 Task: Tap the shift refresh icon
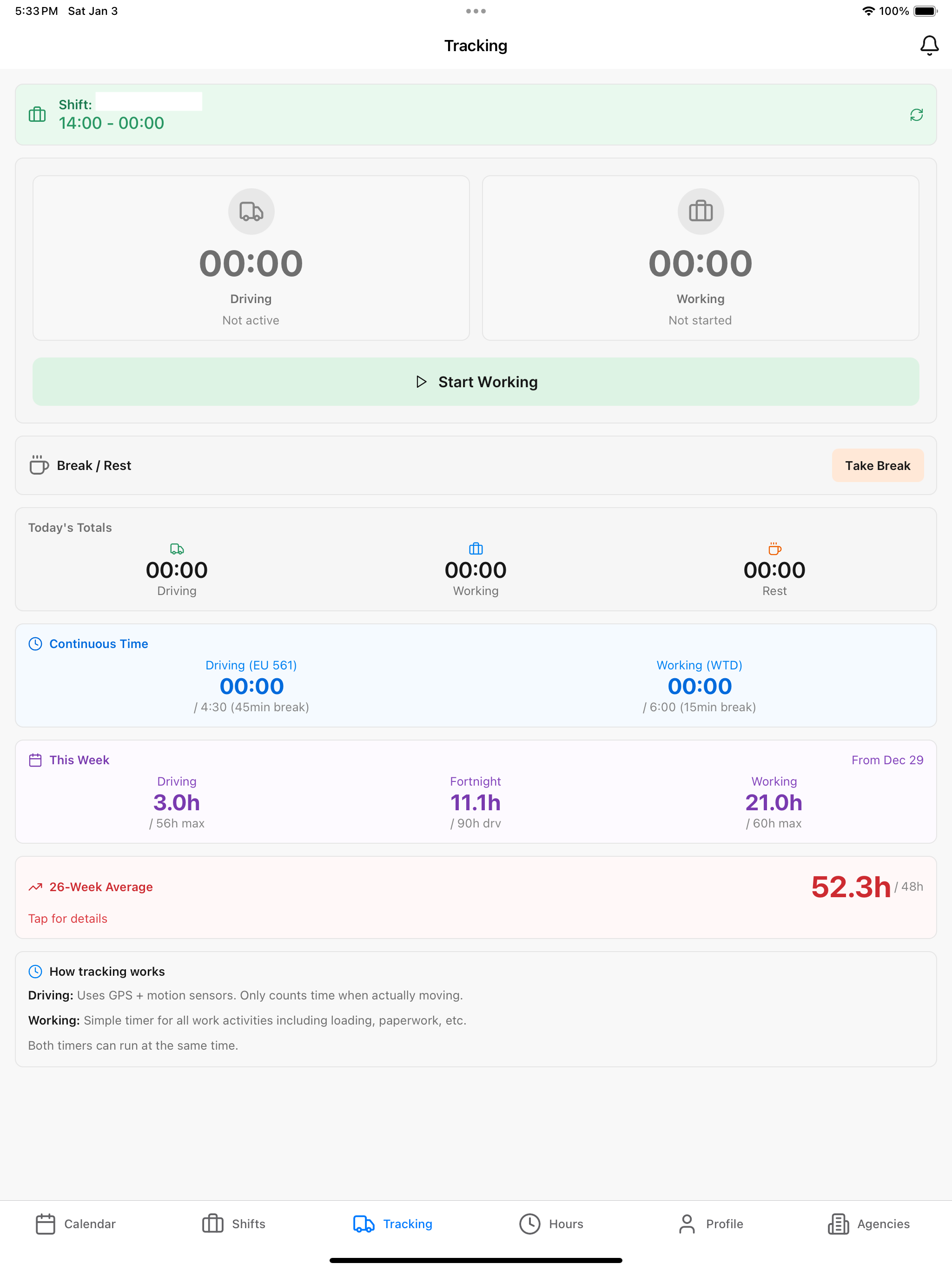(x=916, y=115)
